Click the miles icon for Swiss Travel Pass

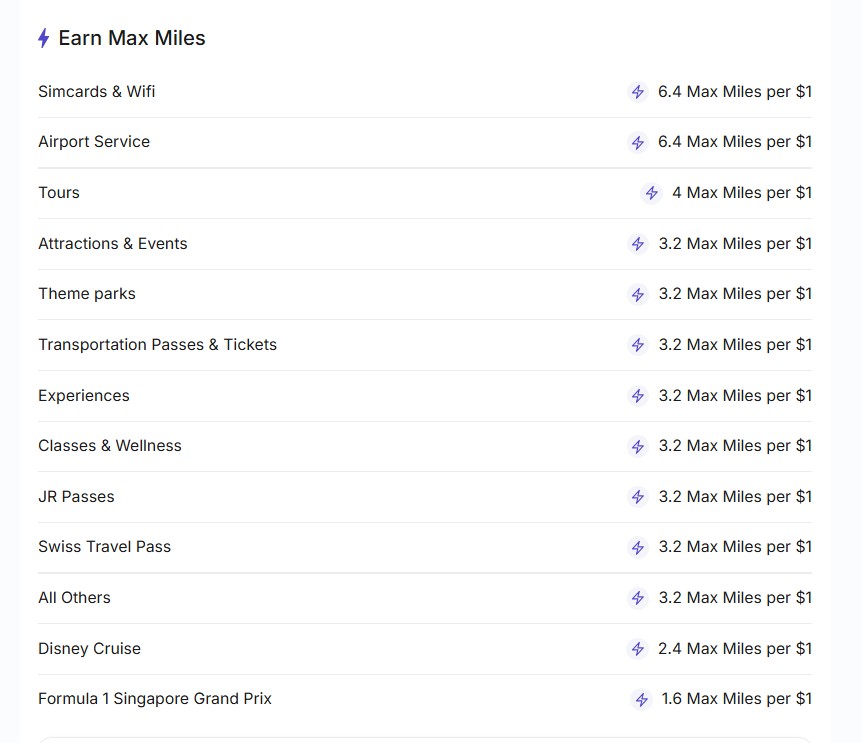[638, 548]
